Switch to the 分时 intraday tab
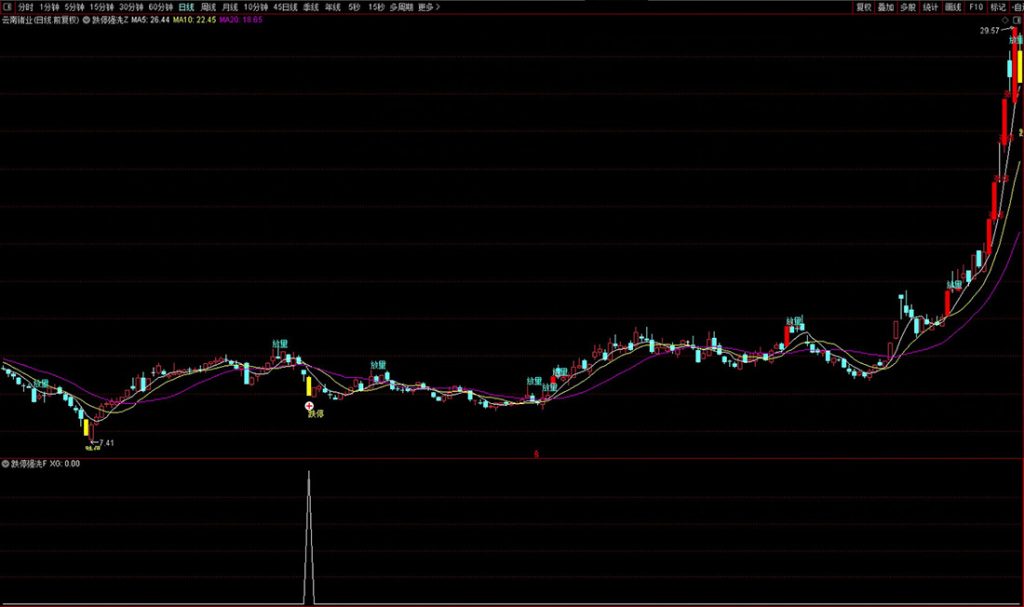This screenshot has width=1024, height=607. pos(26,7)
